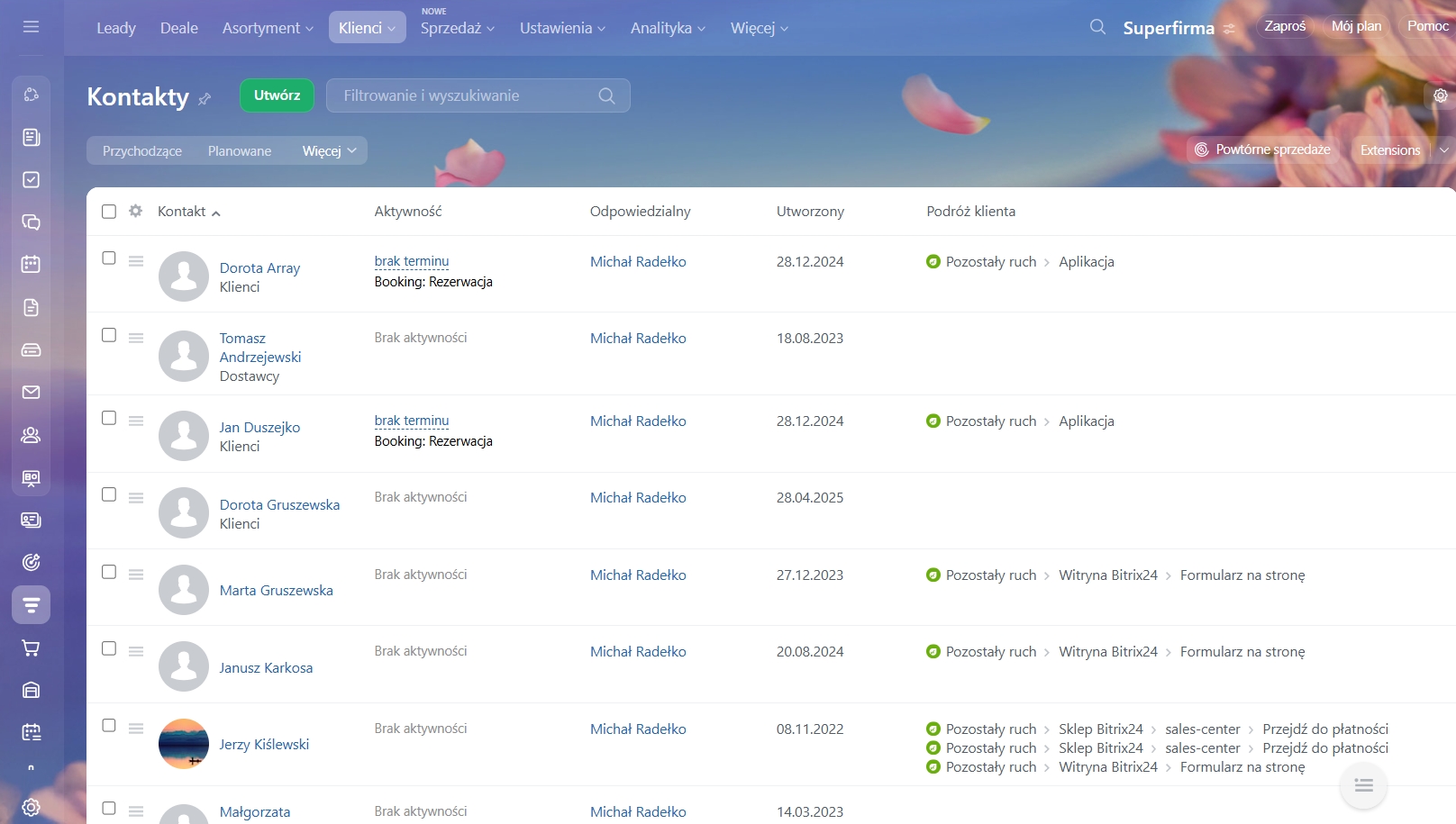Open the shopping cart sidebar icon
The height and width of the screenshot is (824, 1456).
click(31, 647)
